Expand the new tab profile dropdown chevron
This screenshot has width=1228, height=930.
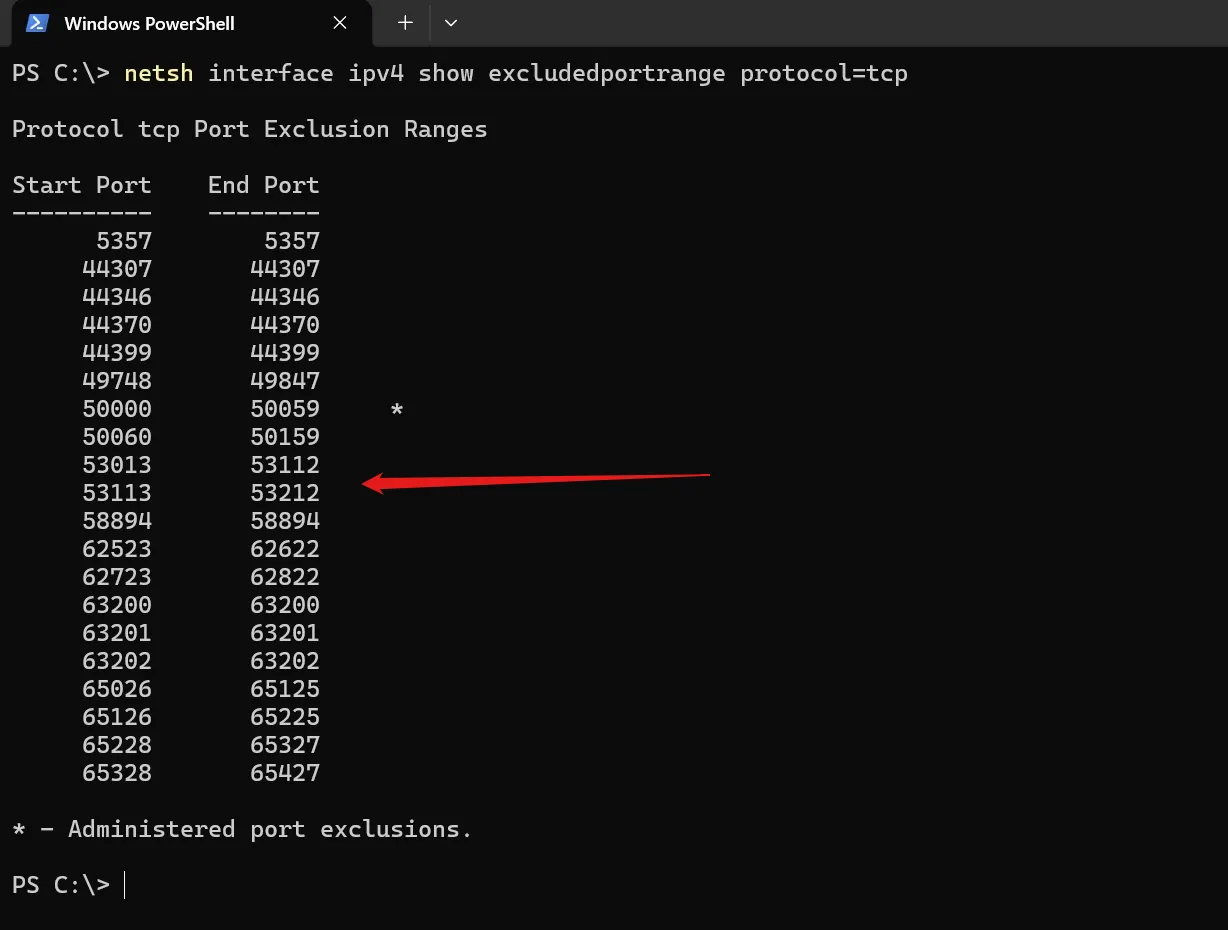(451, 23)
